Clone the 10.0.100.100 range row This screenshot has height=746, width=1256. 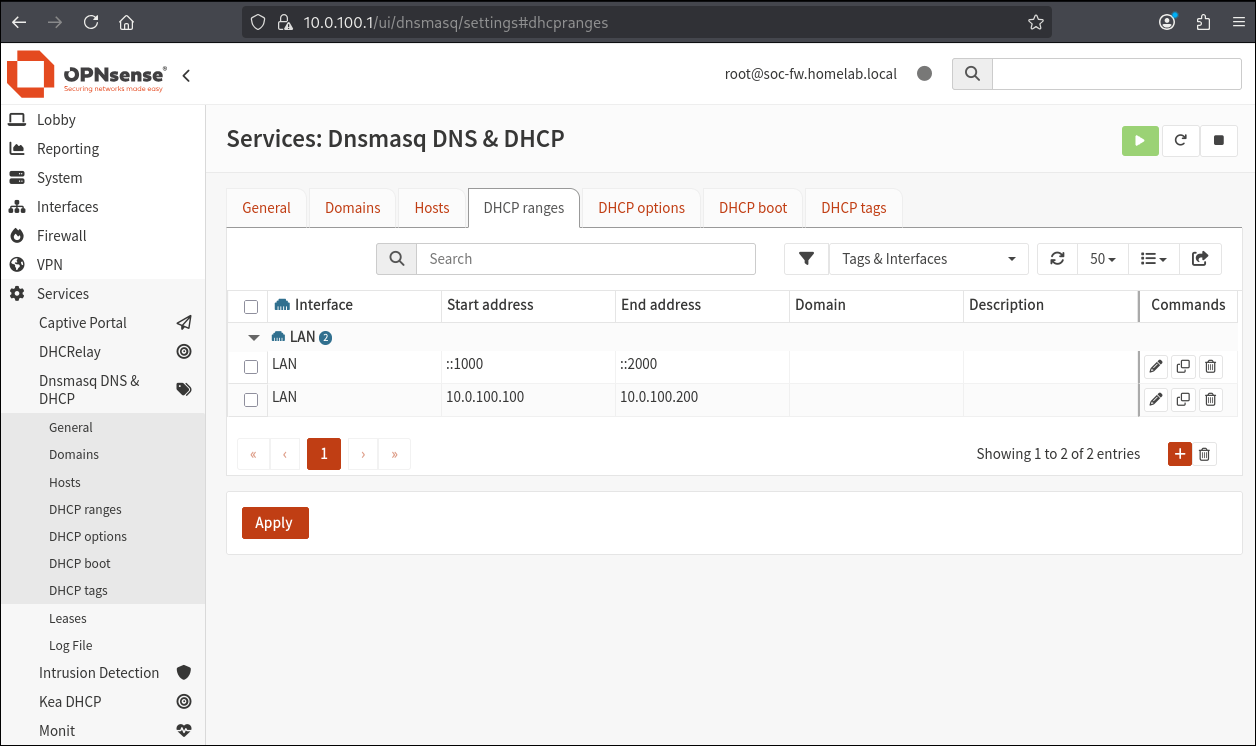[x=1183, y=400]
